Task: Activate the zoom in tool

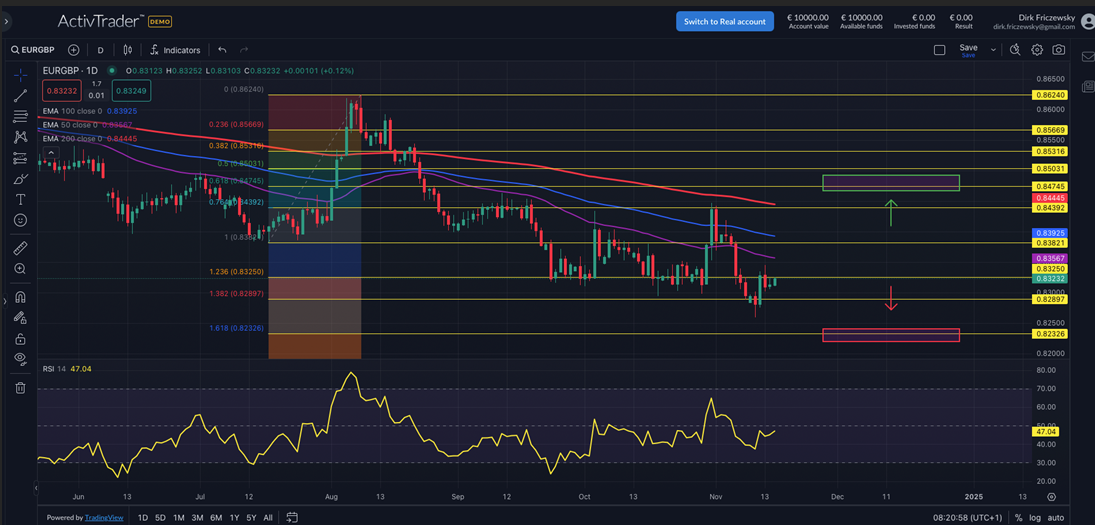Action: (x=20, y=269)
